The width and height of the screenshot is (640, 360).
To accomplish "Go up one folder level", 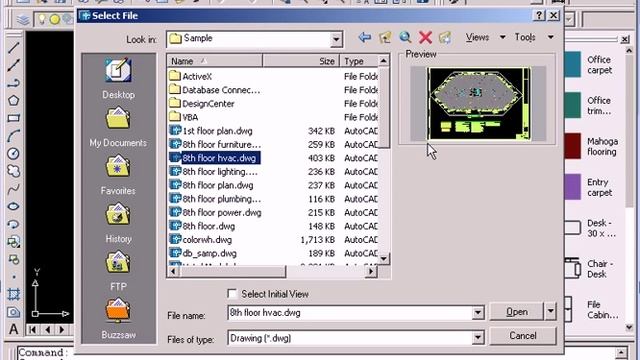I will click(x=385, y=38).
